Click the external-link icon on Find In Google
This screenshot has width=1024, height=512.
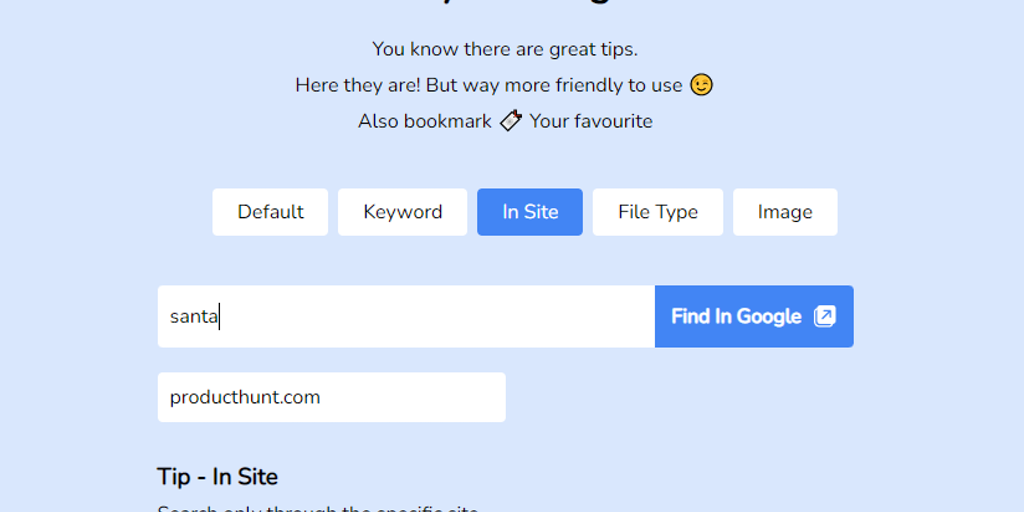tap(824, 317)
